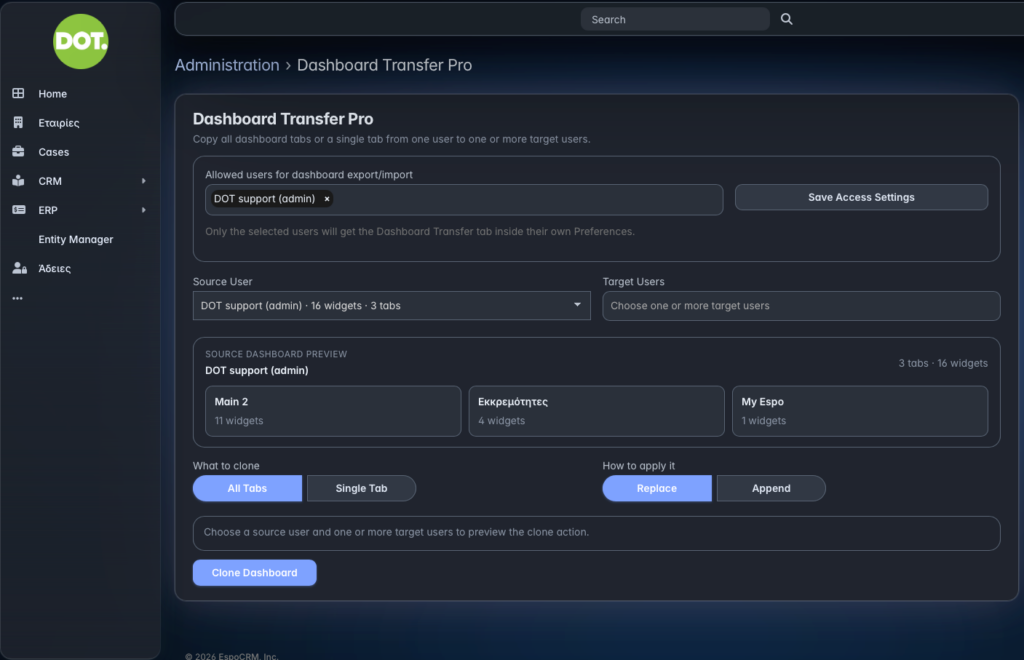Expand the CRM submenu arrow
Screen dimensions: 1024x660
point(144,181)
